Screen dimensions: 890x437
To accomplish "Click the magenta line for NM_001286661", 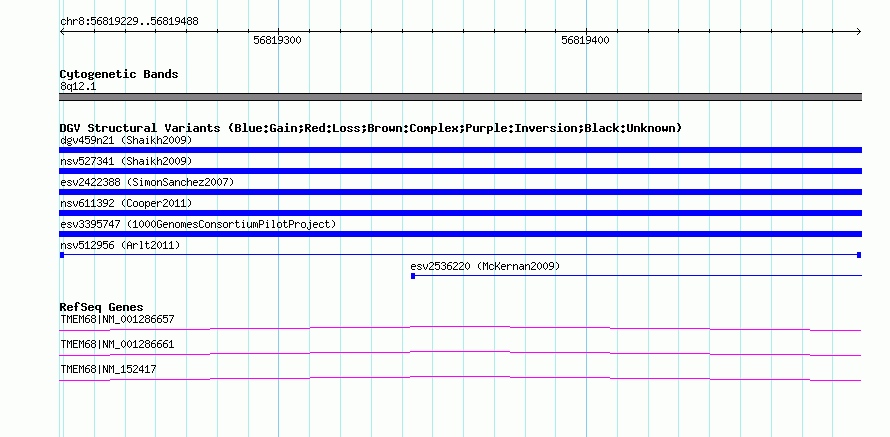I will [460, 354].
